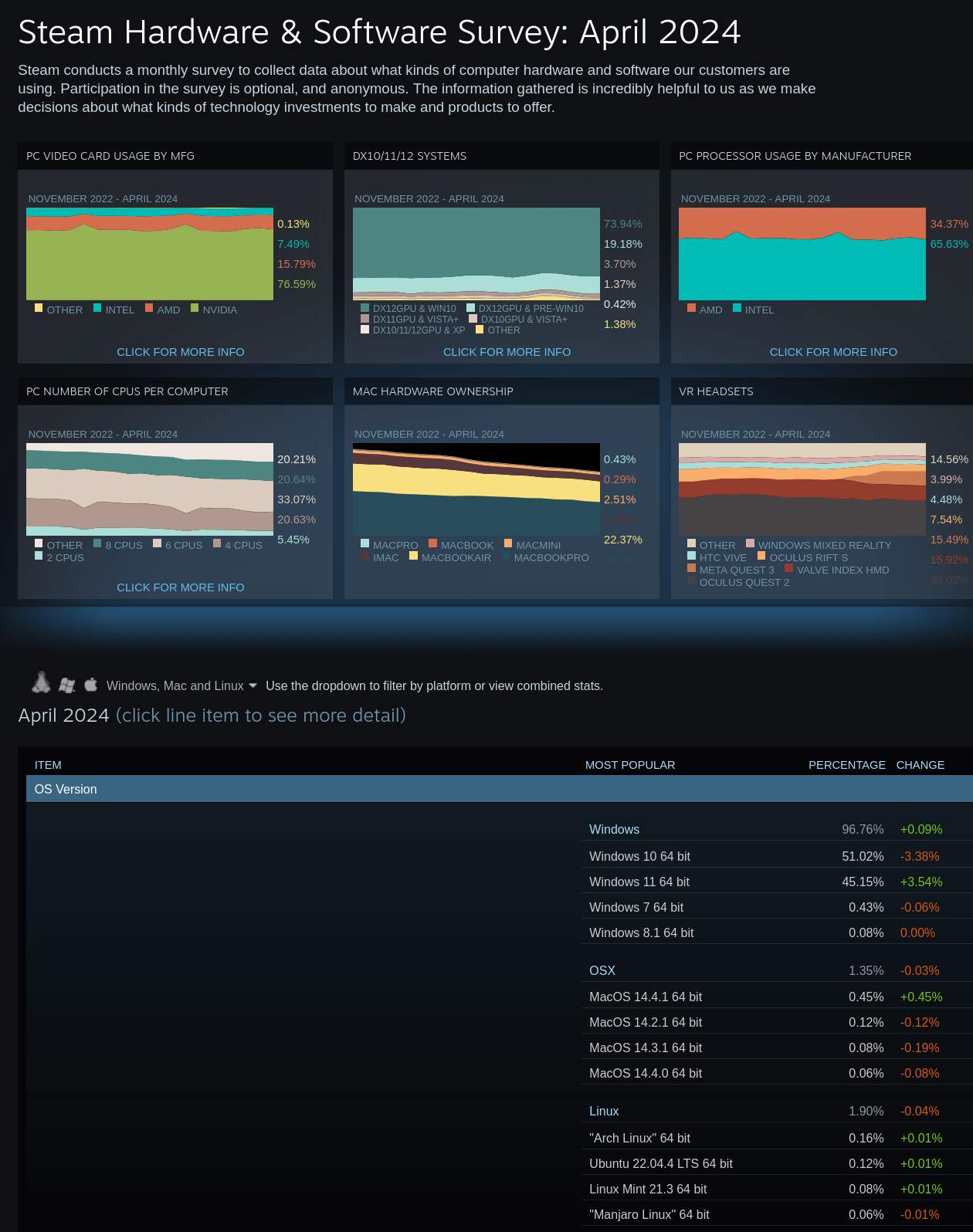Select the "Windows 8.1 64 bit" row

[777, 932]
